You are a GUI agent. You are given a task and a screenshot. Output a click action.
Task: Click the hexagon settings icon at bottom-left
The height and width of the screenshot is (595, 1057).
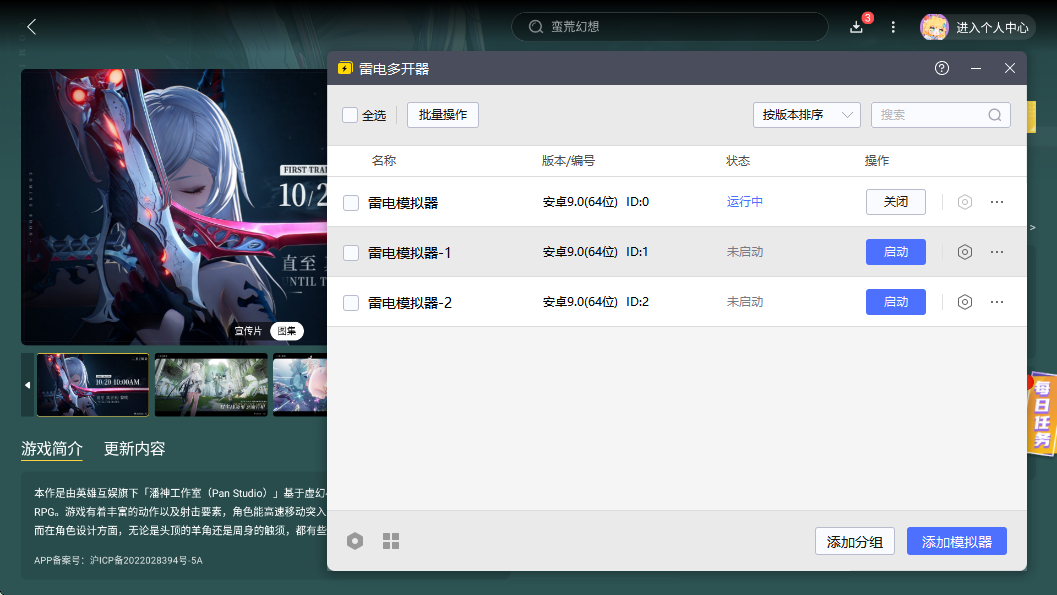355,541
